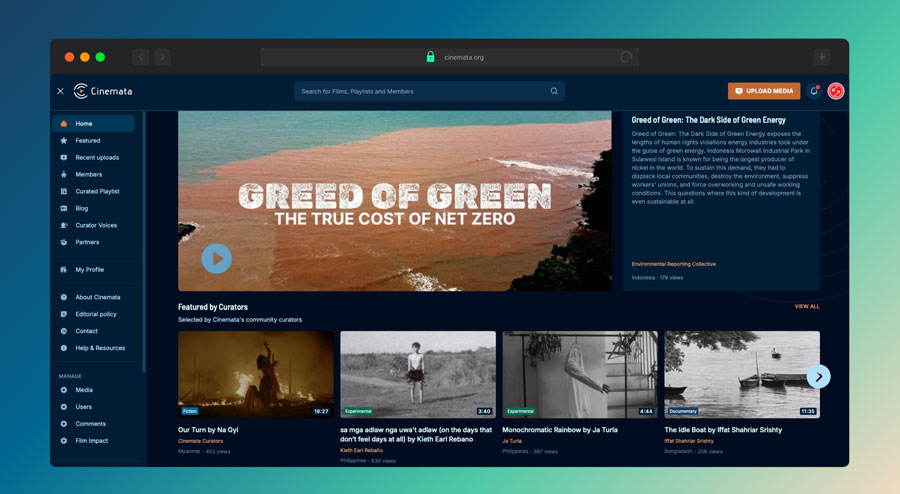This screenshot has height=494, width=900.
Task: Click the Upload Media button
Action: (763, 91)
